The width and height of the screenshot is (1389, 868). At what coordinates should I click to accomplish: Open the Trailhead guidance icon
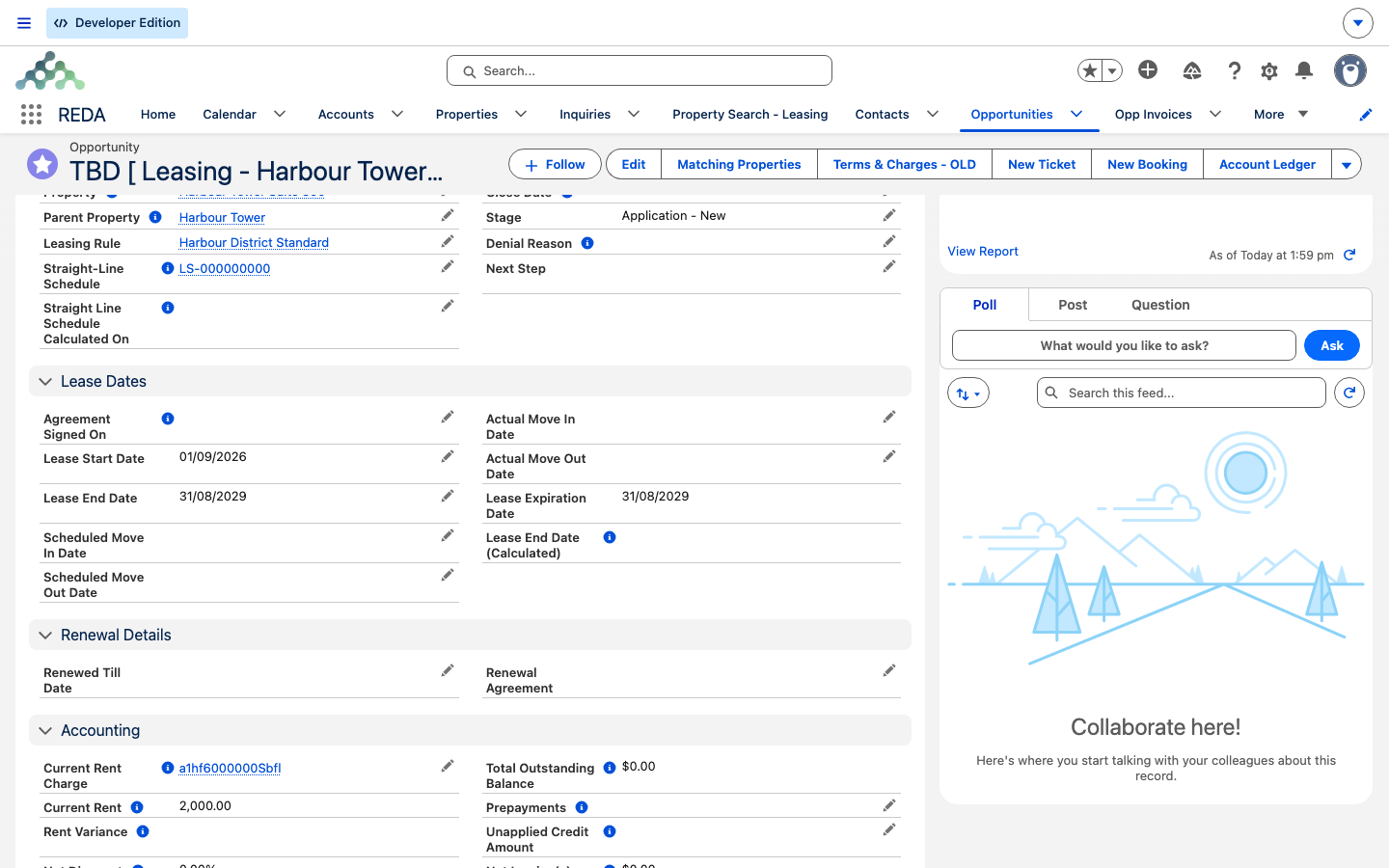click(x=1192, y=70)
